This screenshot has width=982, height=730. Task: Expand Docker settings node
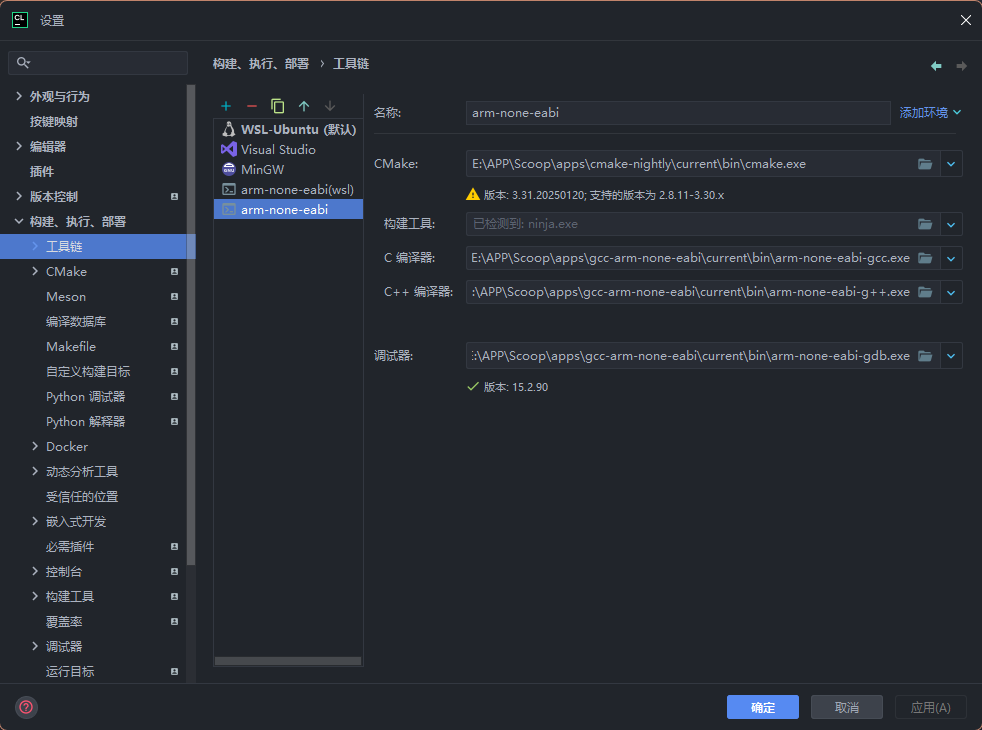tap(35, 446)
